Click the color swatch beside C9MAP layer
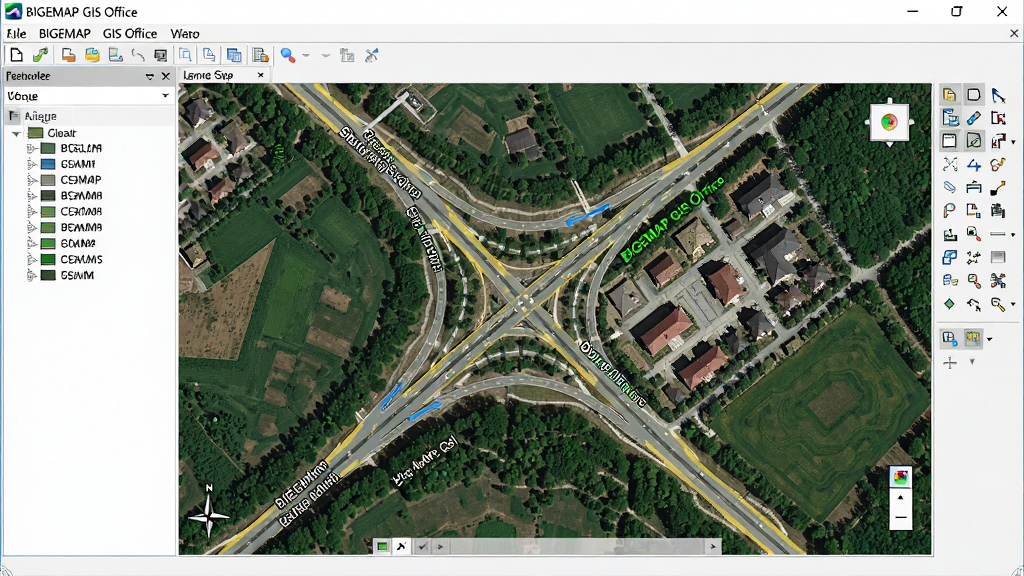 48,180
